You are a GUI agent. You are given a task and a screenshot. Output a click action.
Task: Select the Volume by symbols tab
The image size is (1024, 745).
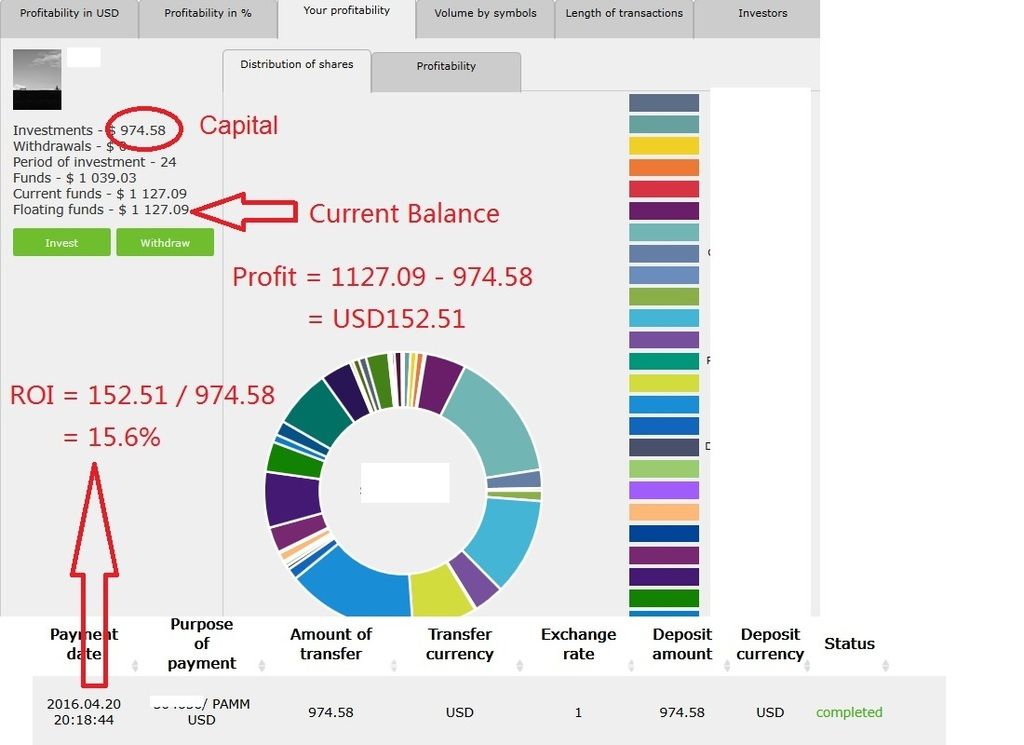(x=485, y=14)
